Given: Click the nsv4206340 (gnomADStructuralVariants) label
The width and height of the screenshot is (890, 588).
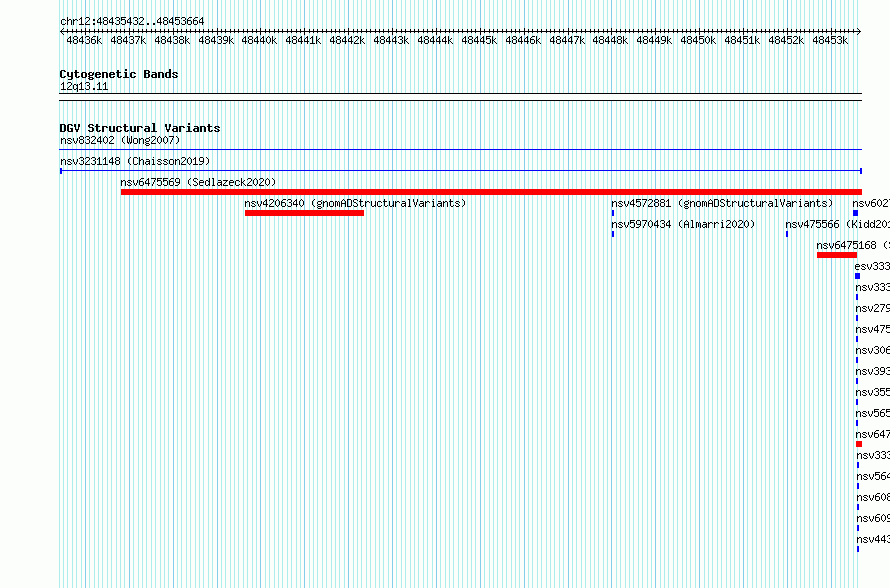Looking at the screenshot, I should tap(355, 203).
